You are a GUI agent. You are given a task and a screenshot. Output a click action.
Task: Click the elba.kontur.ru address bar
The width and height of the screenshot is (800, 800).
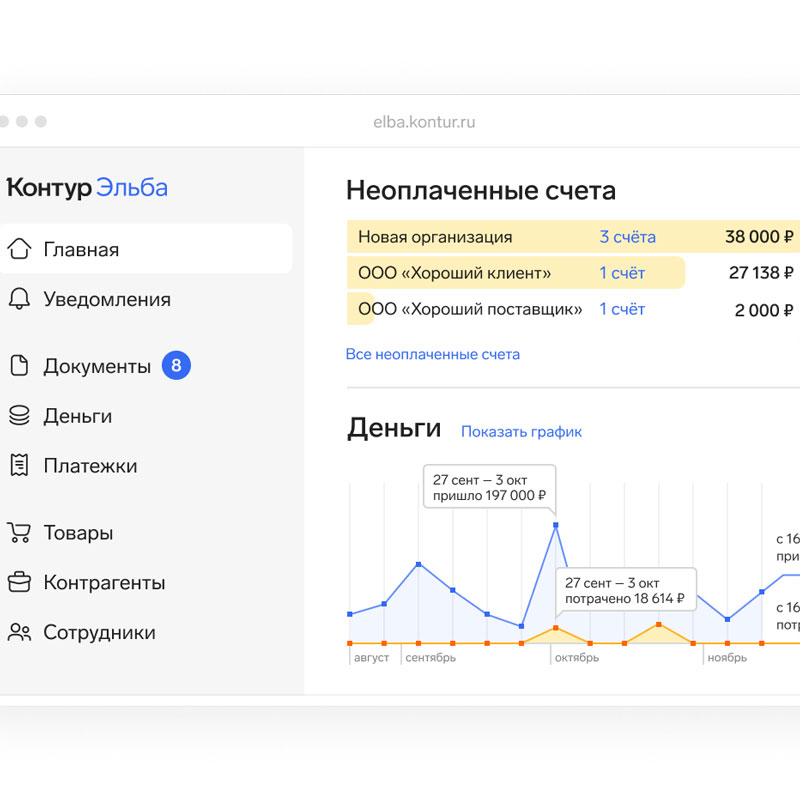point(424,122)
